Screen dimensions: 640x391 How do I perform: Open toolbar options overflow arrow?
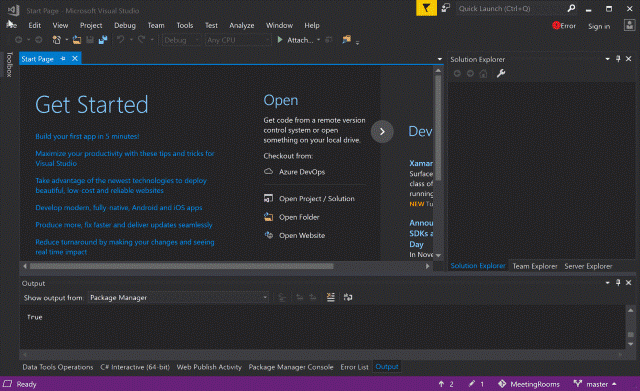[x=357, y=42]
